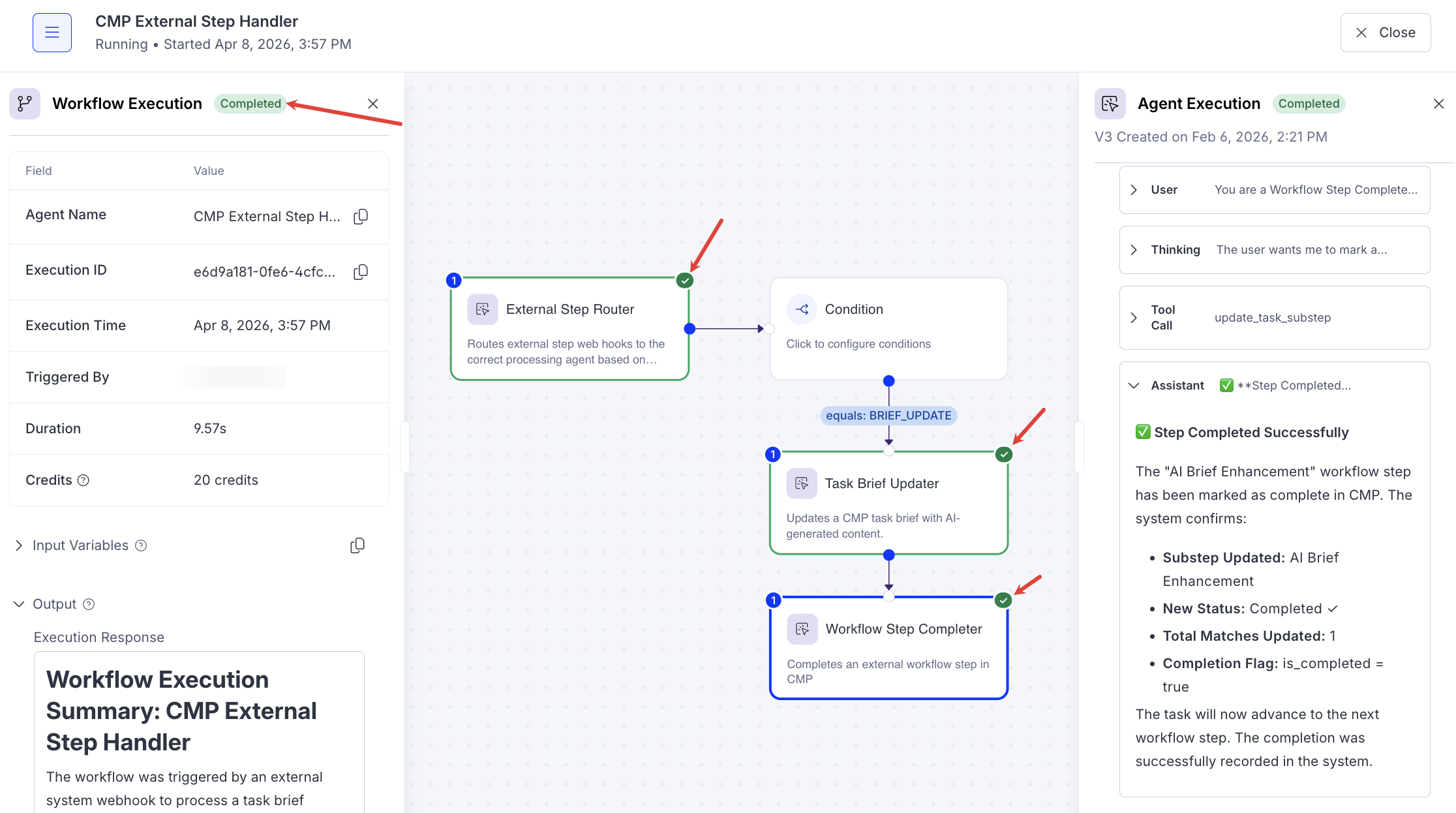Click the Close button at top right

(1385, 33)
